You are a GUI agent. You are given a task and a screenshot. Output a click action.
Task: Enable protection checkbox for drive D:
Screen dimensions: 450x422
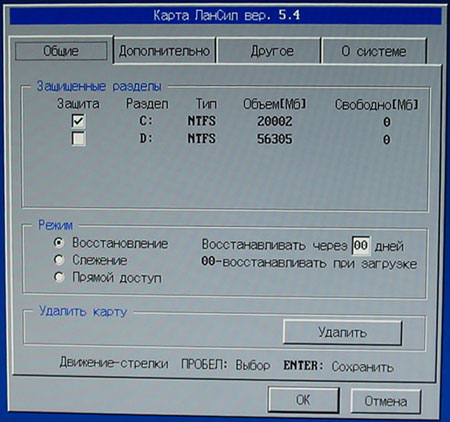(78, 138)
